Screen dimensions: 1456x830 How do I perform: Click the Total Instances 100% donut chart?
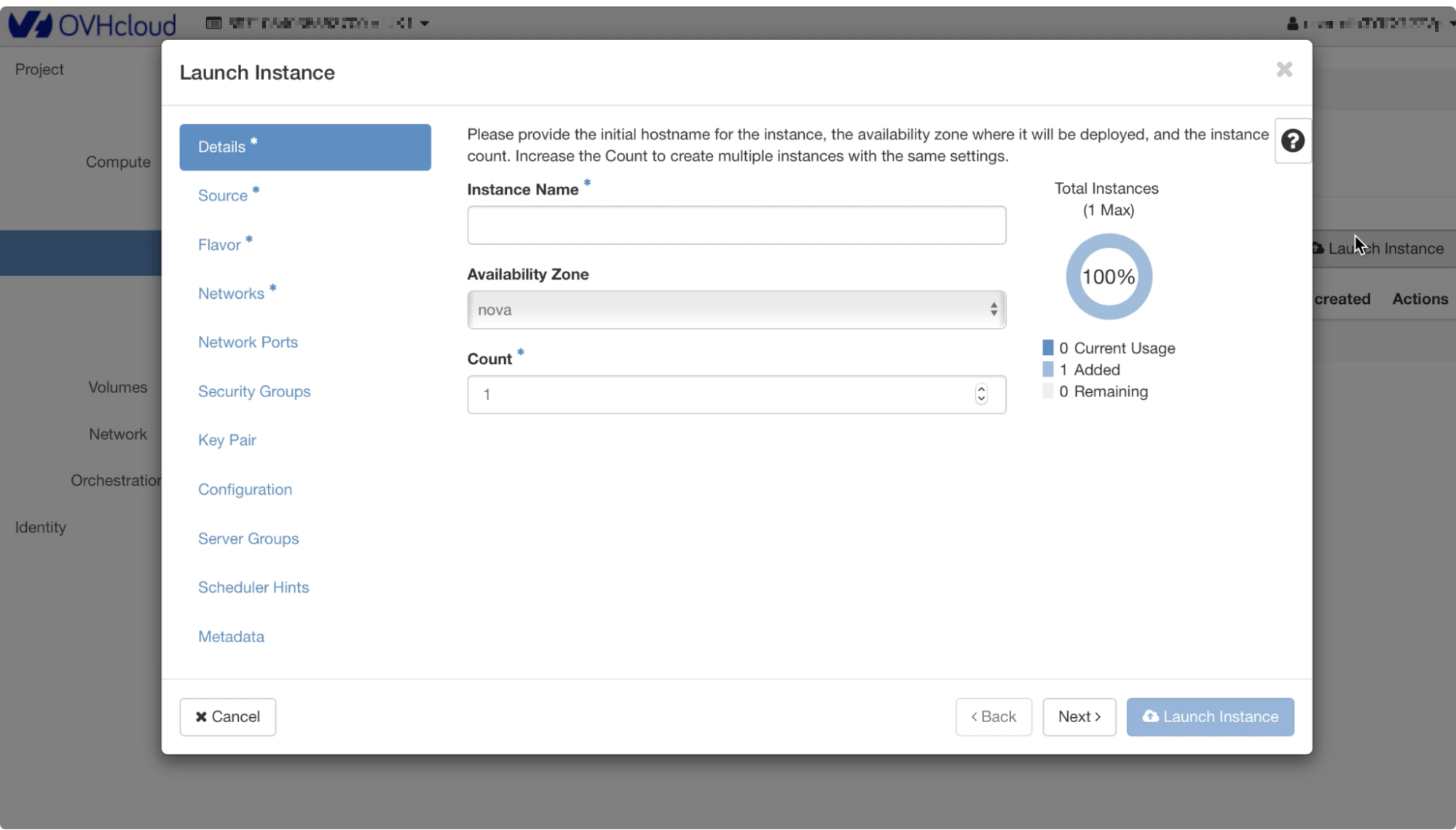coord(1108,277)
